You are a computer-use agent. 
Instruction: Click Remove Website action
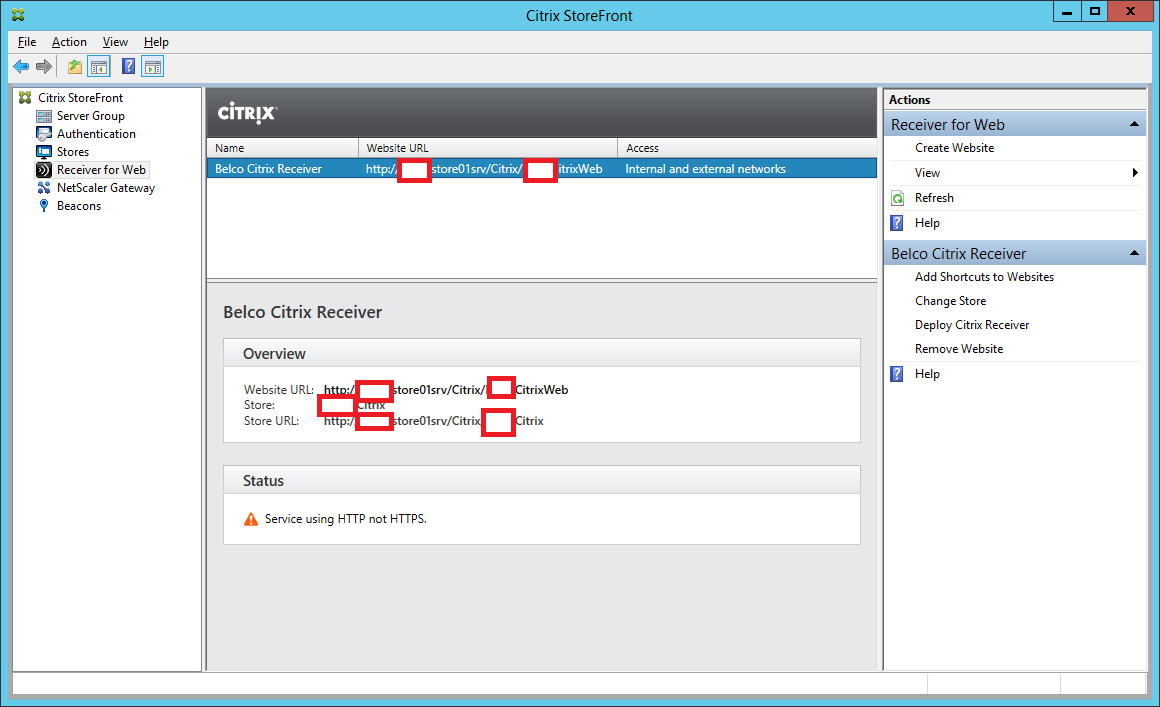tap(959, 349)
